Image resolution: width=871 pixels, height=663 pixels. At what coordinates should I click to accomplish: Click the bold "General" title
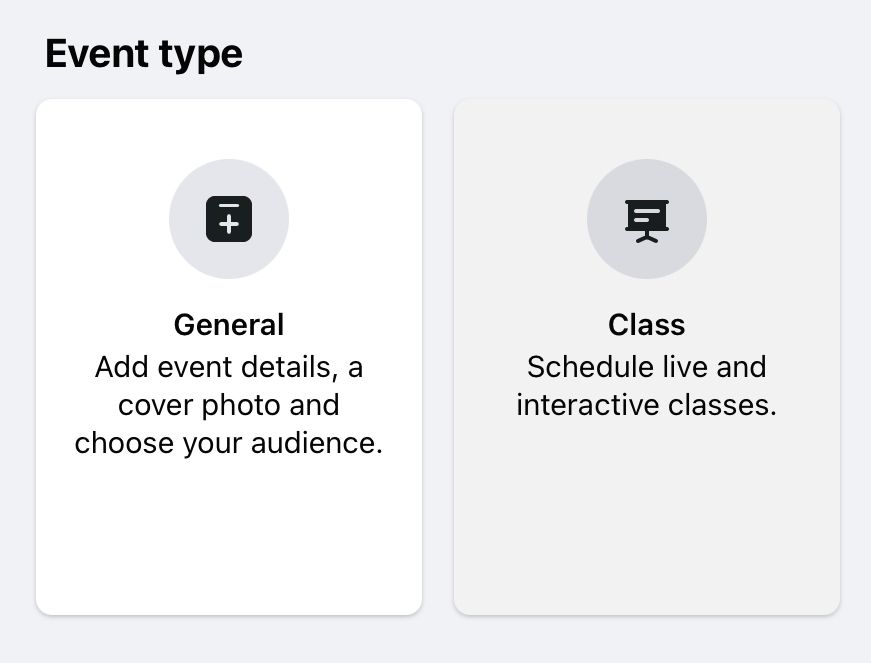tap(229, 325)
